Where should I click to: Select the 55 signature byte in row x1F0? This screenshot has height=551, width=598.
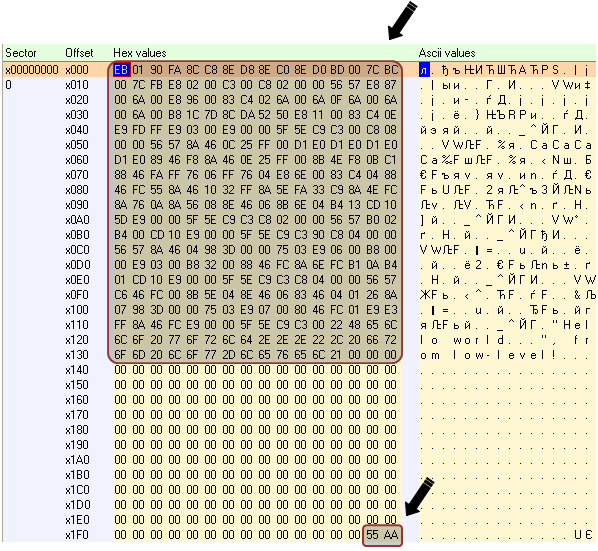tap(372, 535)
